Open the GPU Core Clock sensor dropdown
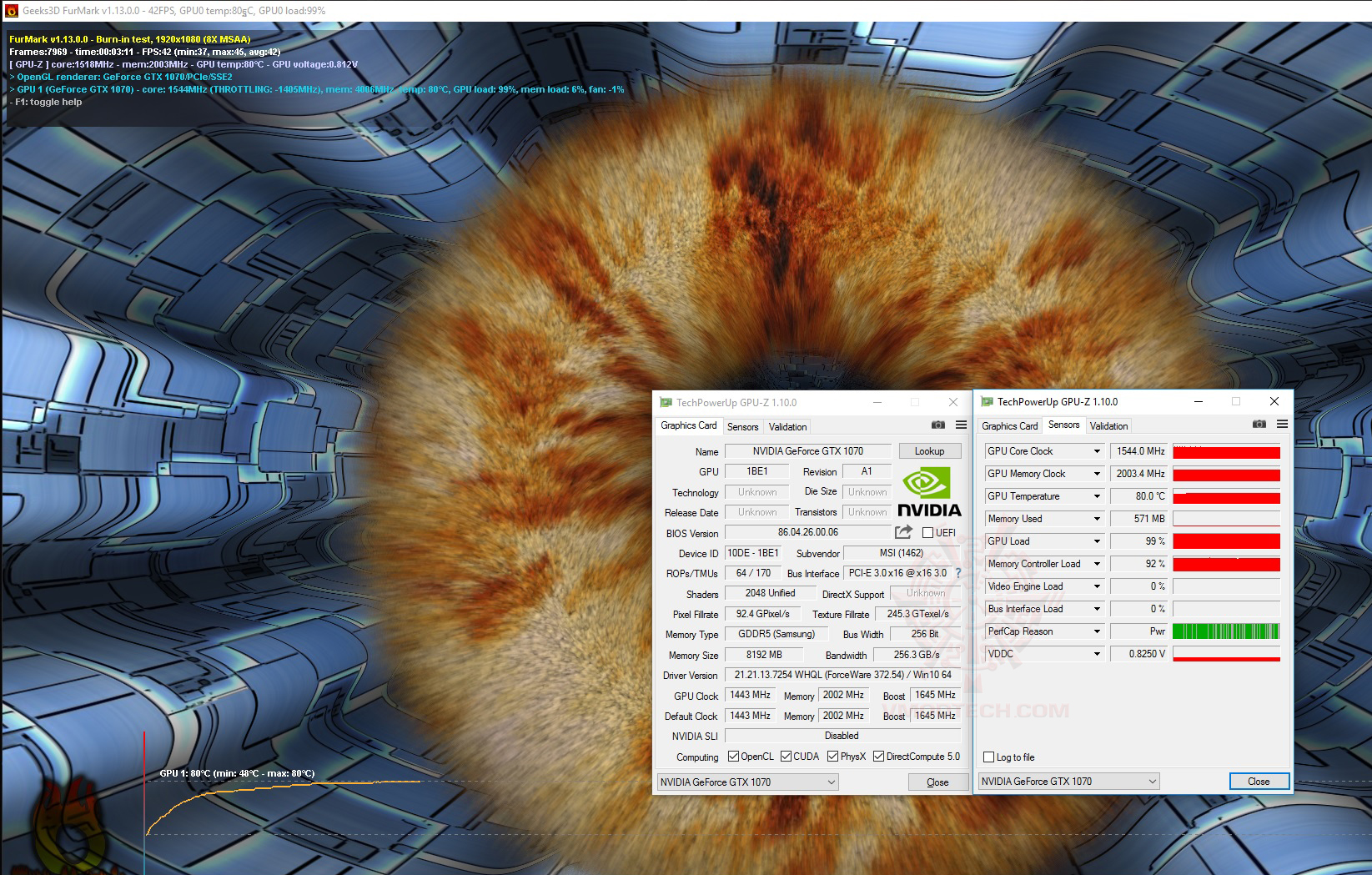Image resolution: width=1372 pixels, height=875 pixels. (x=1097, y=451)
